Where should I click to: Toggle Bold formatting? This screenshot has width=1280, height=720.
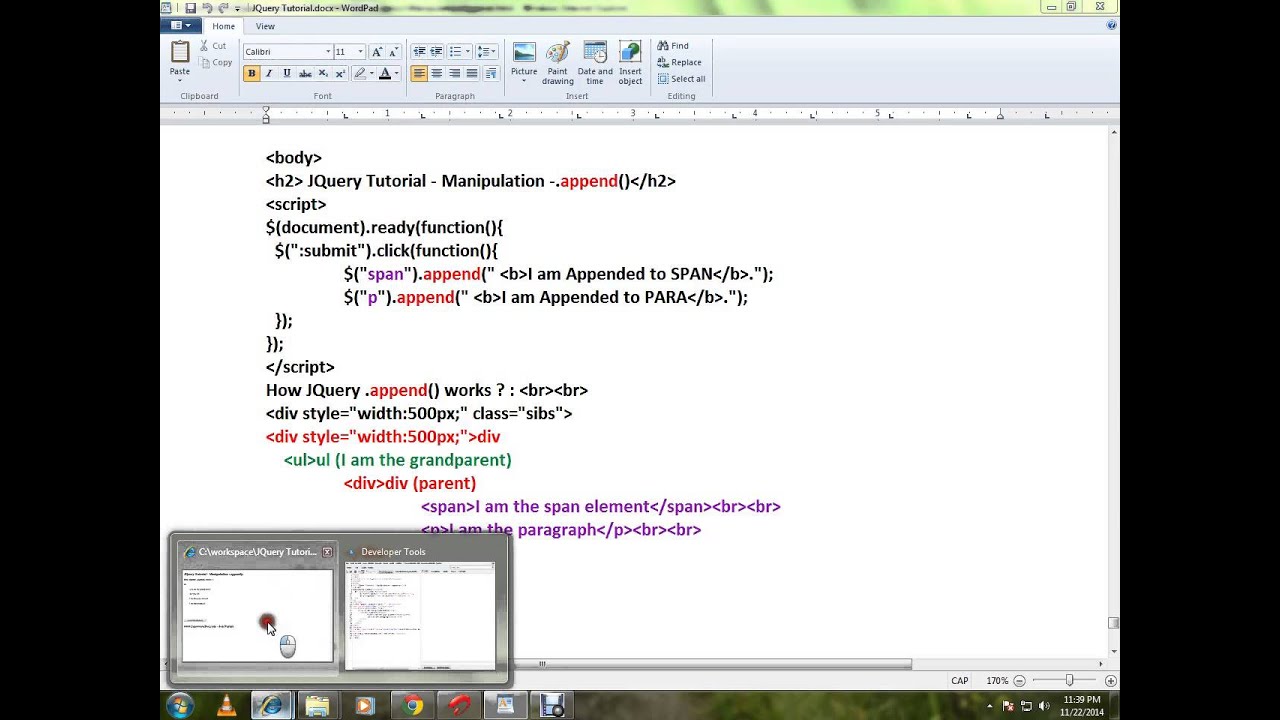tap(251, 74)
